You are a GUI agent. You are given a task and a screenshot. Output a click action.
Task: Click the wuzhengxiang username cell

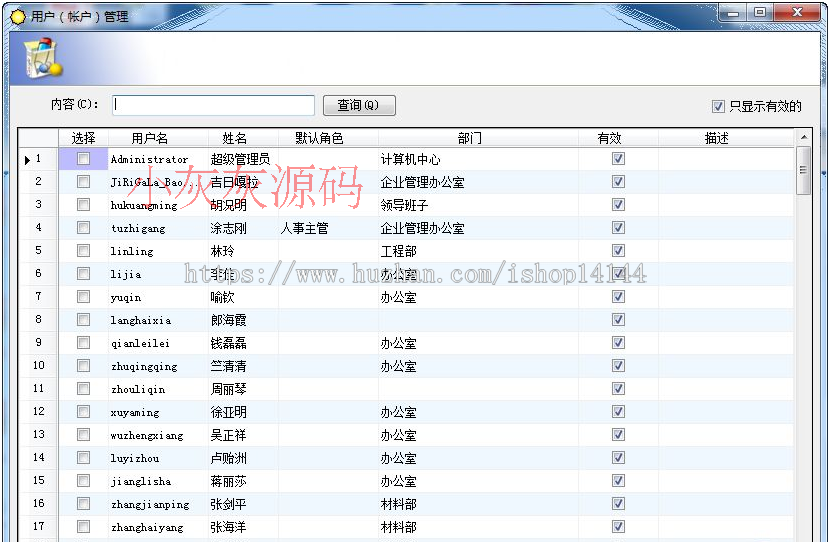[x=158, y=436]
